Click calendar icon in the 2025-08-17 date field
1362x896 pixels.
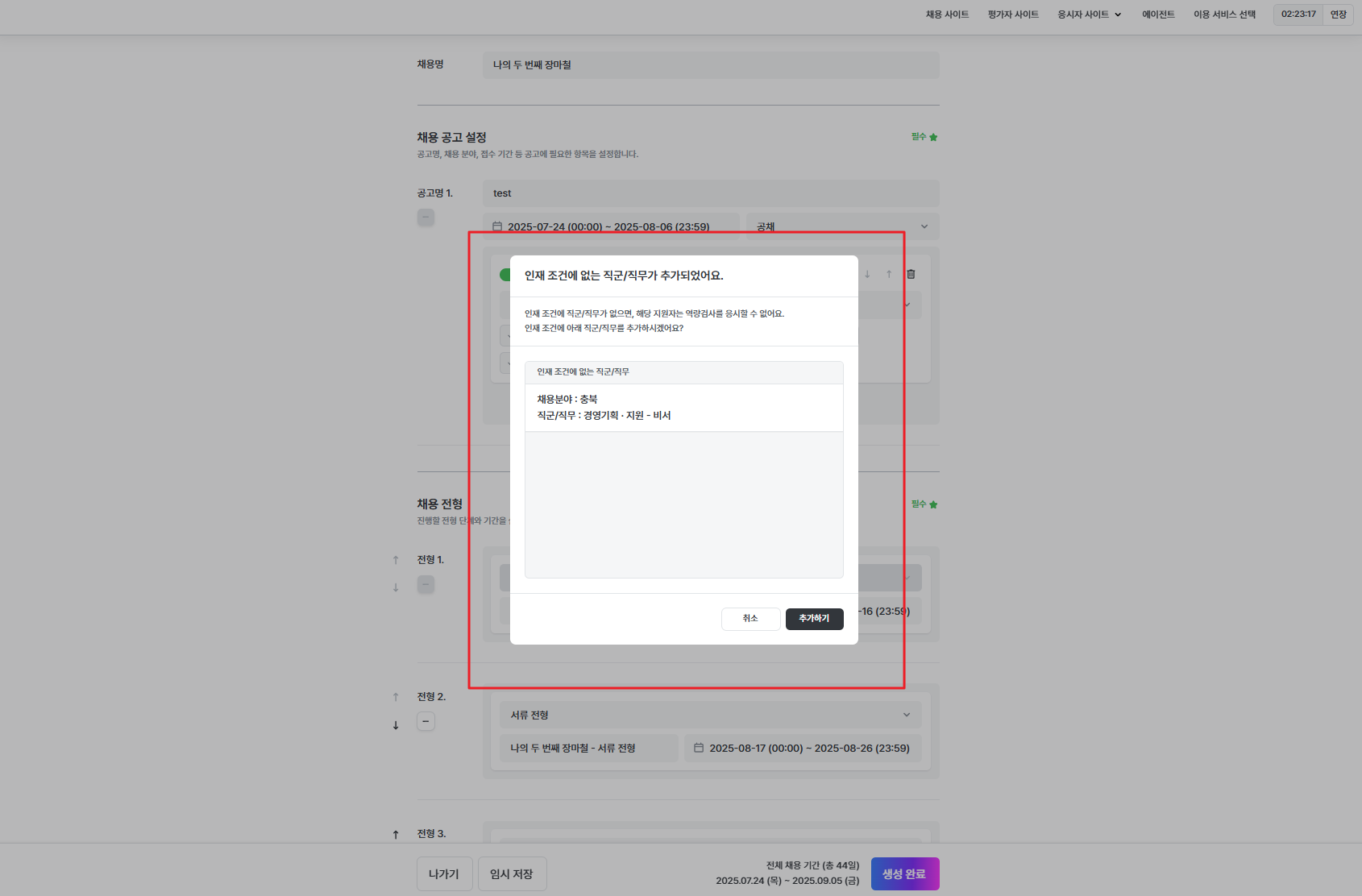click(699, 748)
